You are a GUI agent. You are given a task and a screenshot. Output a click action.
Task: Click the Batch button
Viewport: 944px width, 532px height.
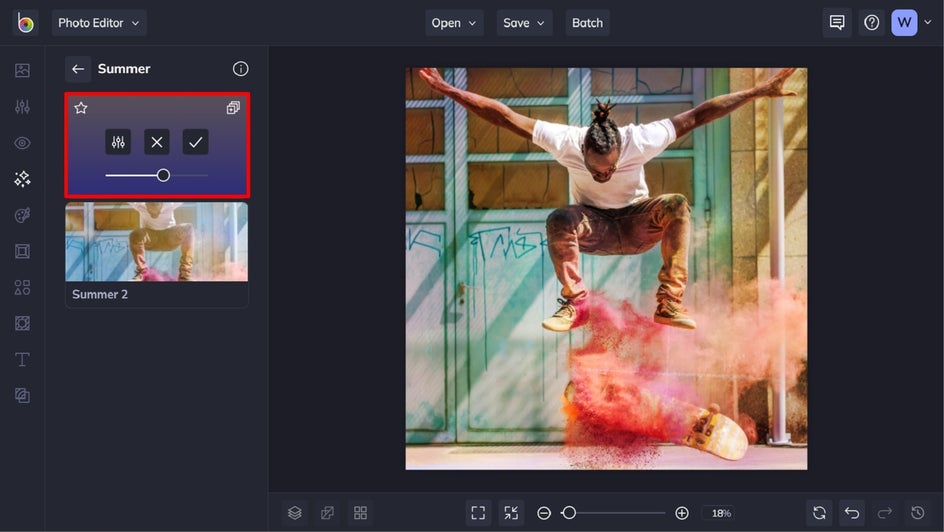587,23
